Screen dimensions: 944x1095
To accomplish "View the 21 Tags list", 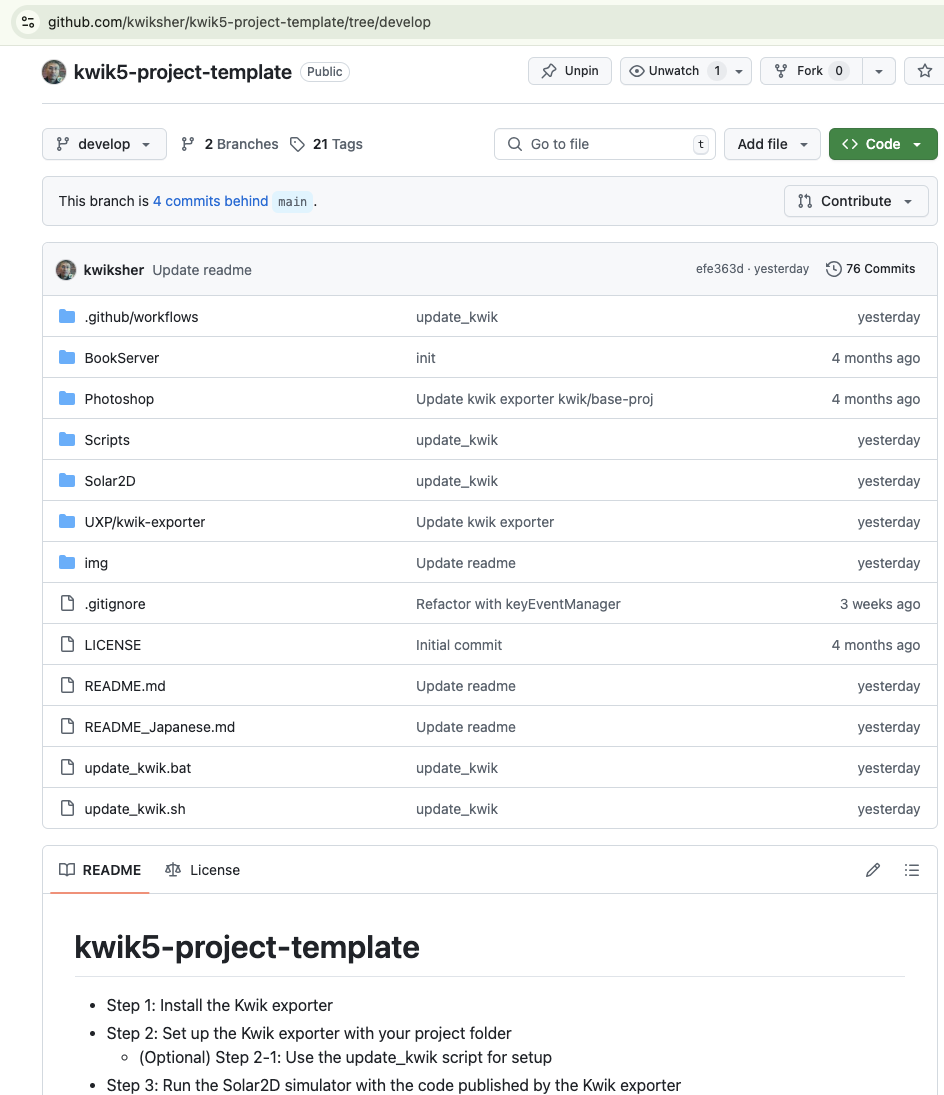I will pos(327,144).
